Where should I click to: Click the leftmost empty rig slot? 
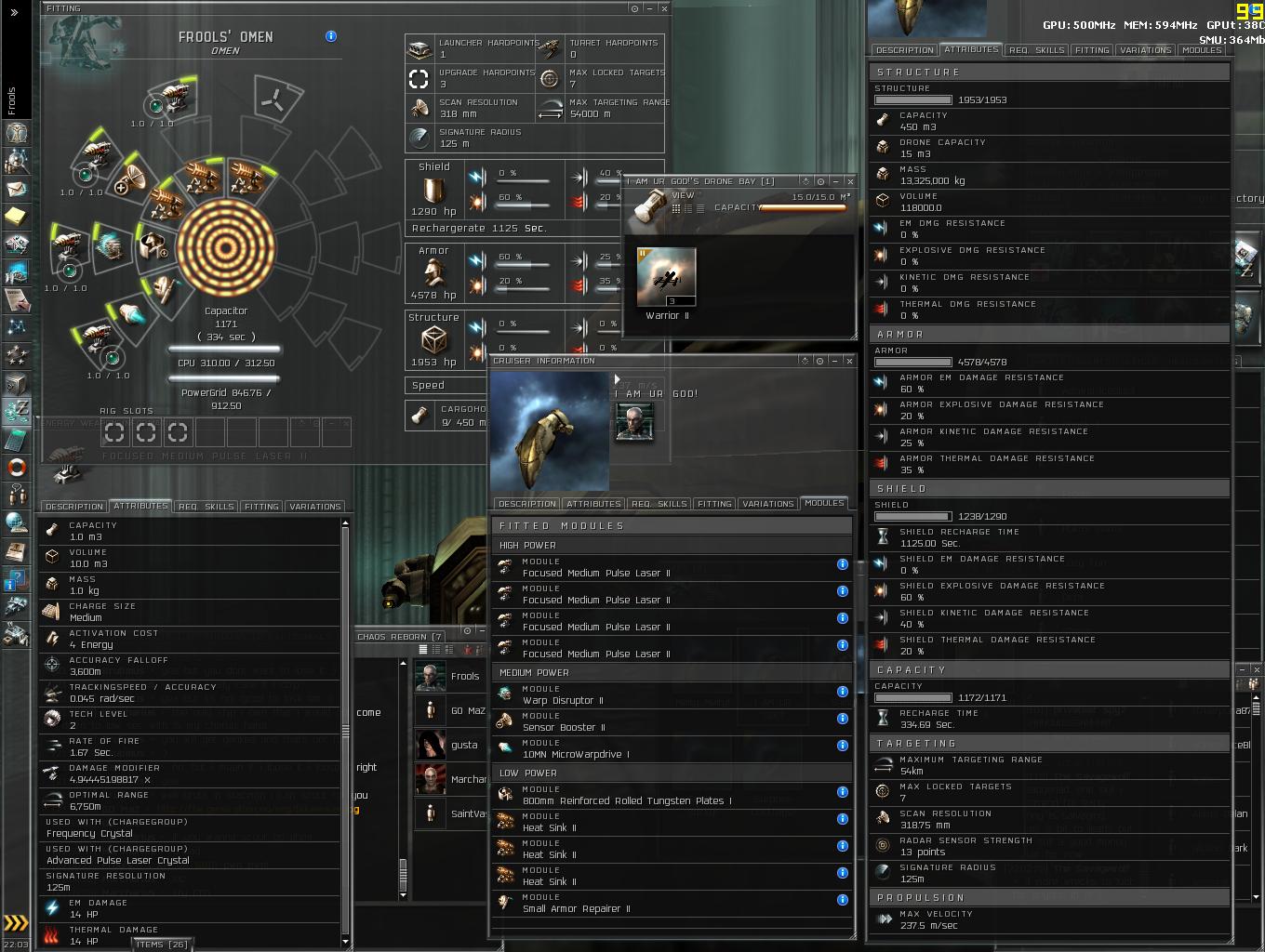coord(114,432)
